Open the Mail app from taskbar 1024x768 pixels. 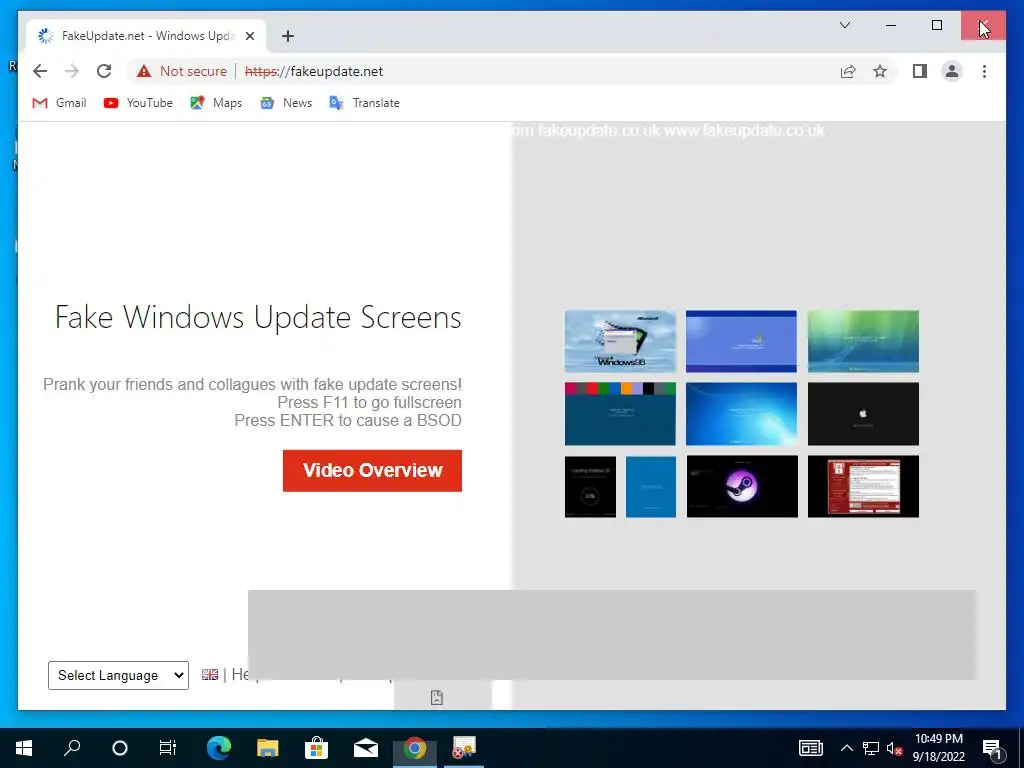pos(366,748)
